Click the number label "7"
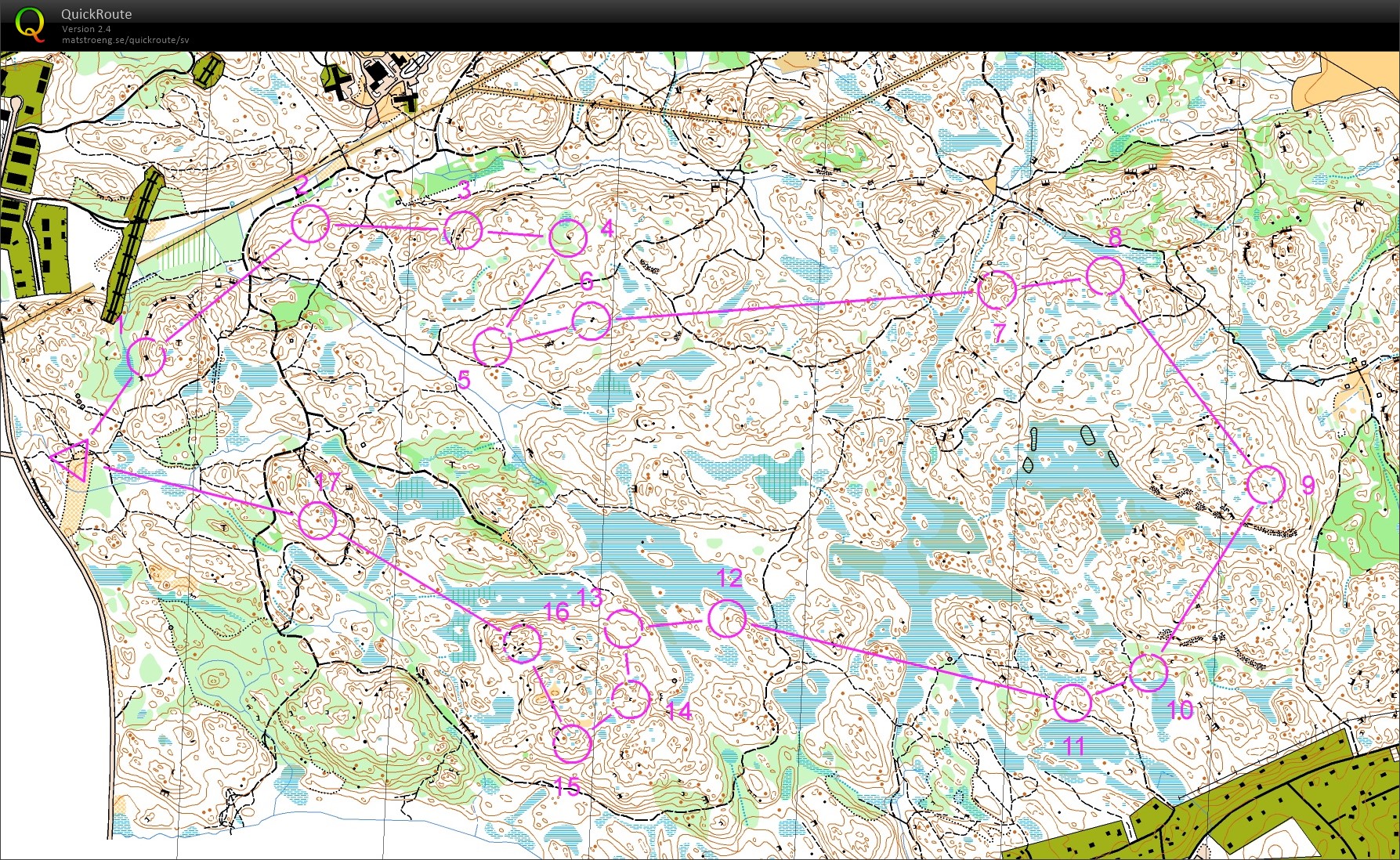Image resolution: width=1400 pixels, height=860 pixels. coord(1000,334)
